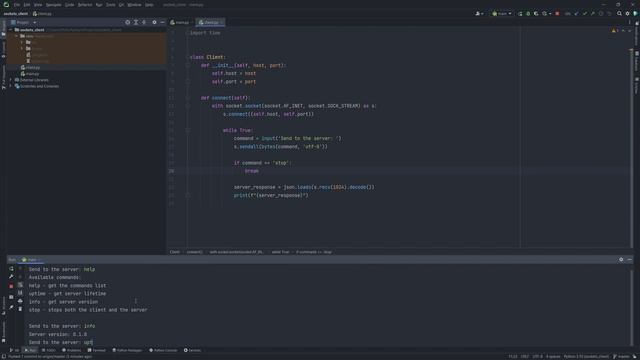640x360 pixels.
Task: Open the Edit menu
Action: (x=27, y=5)
